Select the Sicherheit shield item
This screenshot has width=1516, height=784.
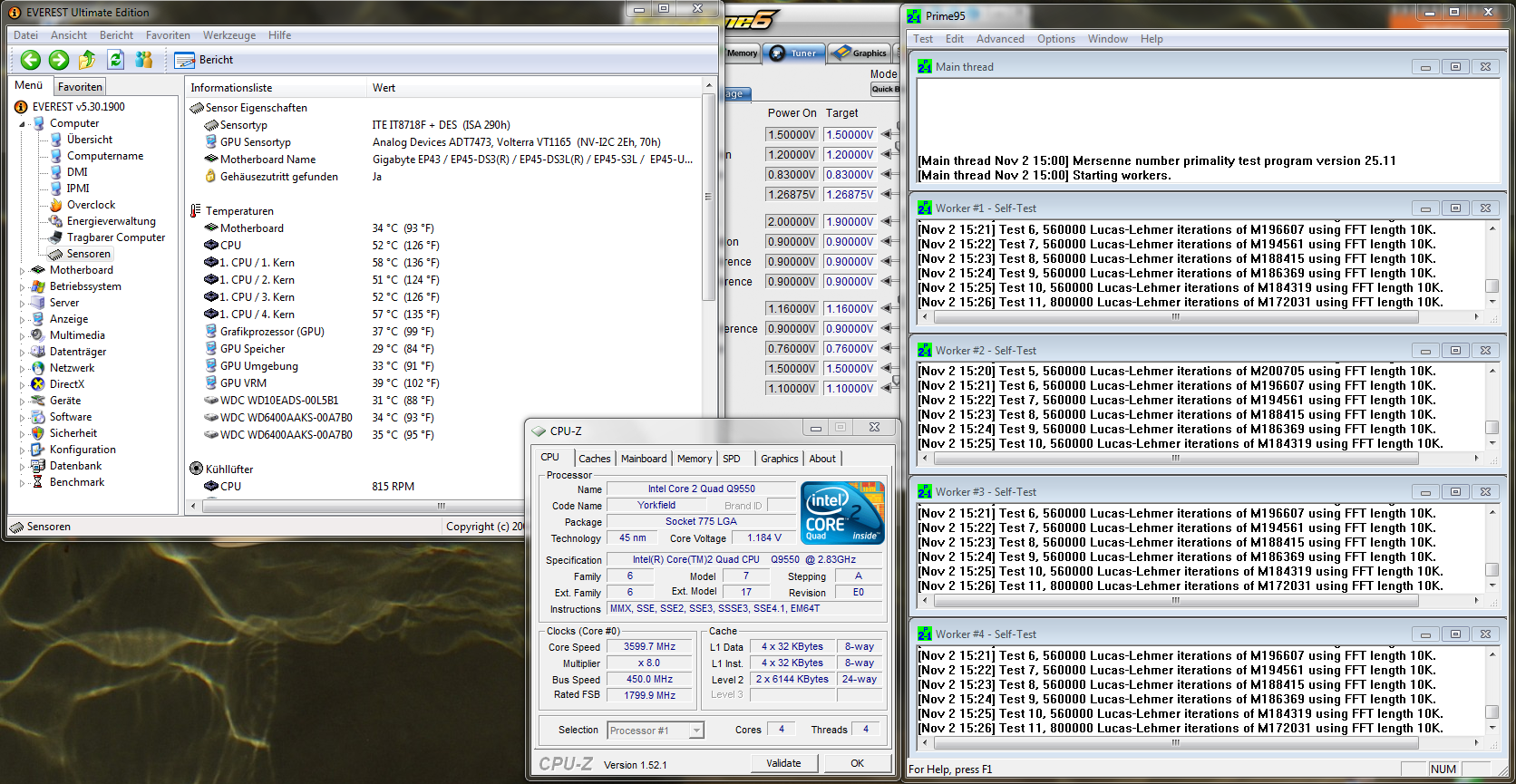click(x=38, y=433)
